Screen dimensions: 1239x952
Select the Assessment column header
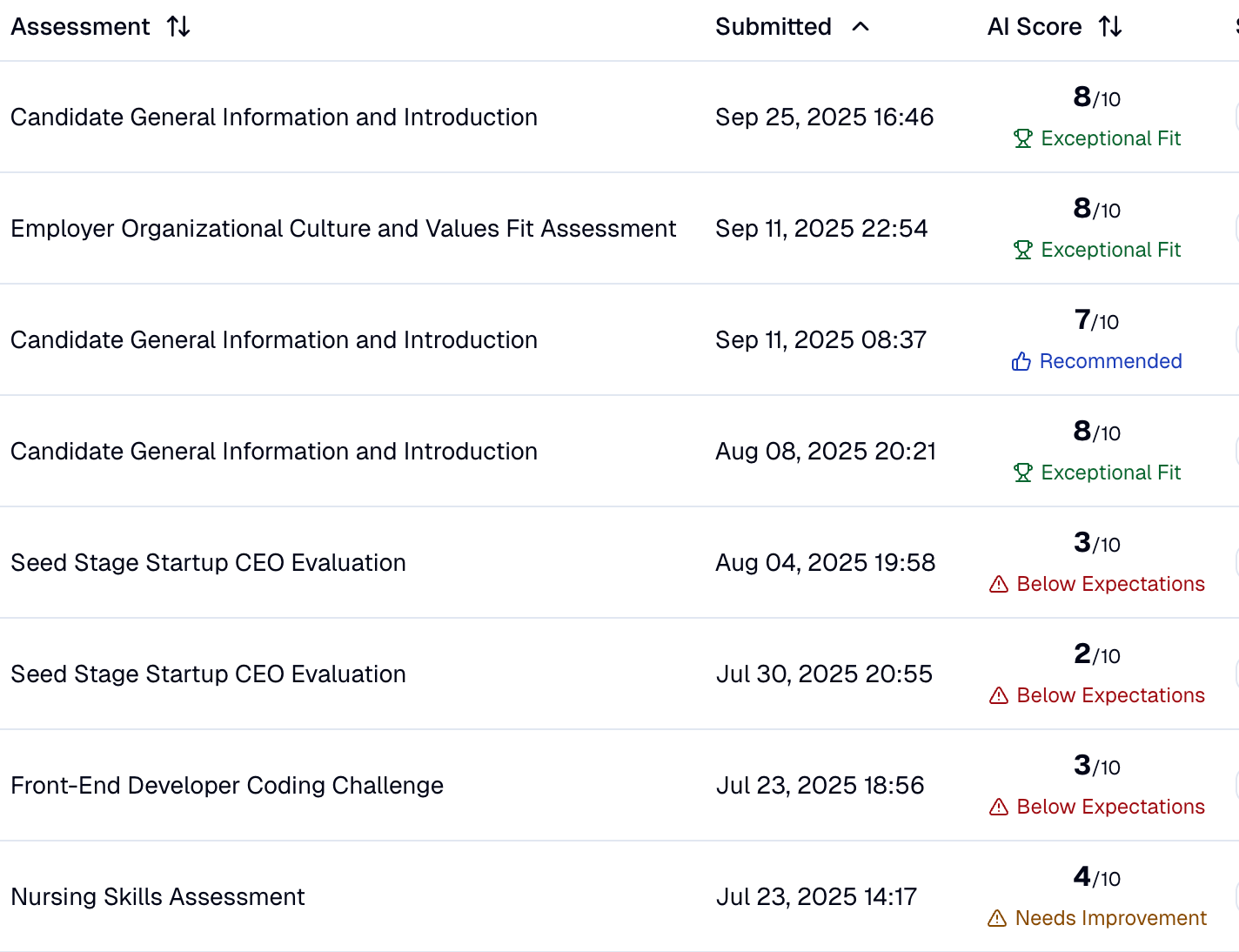pos(80,26)
